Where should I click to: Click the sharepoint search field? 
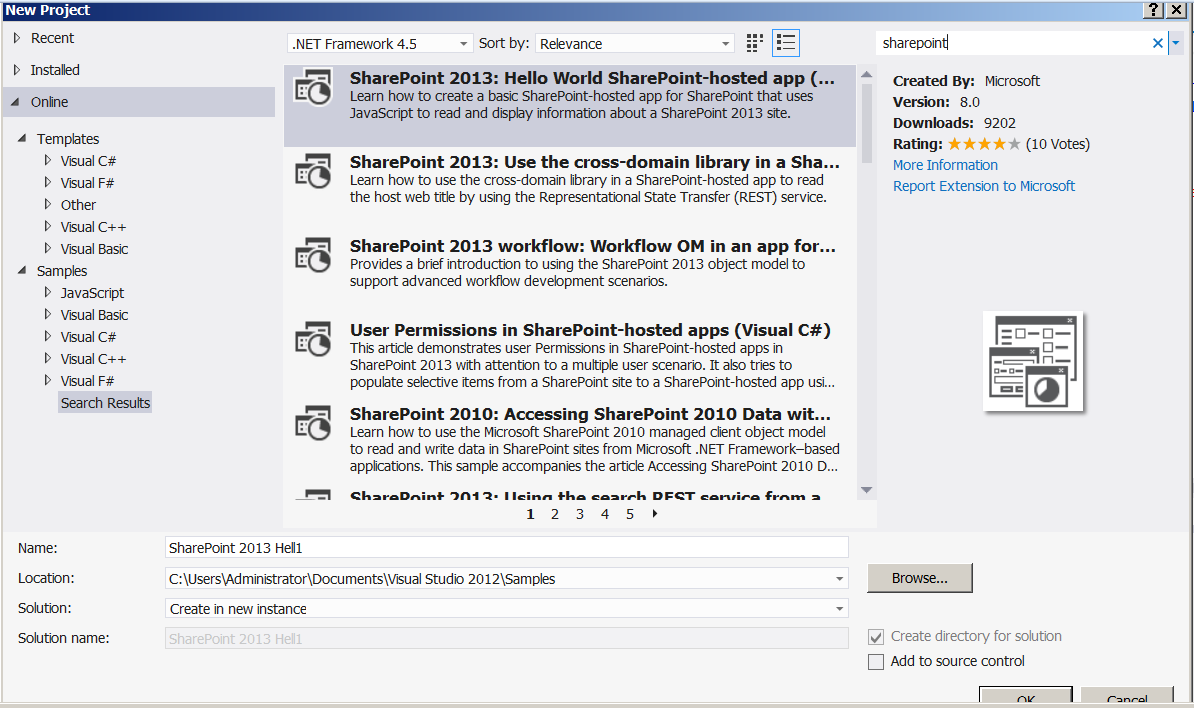1013,43
